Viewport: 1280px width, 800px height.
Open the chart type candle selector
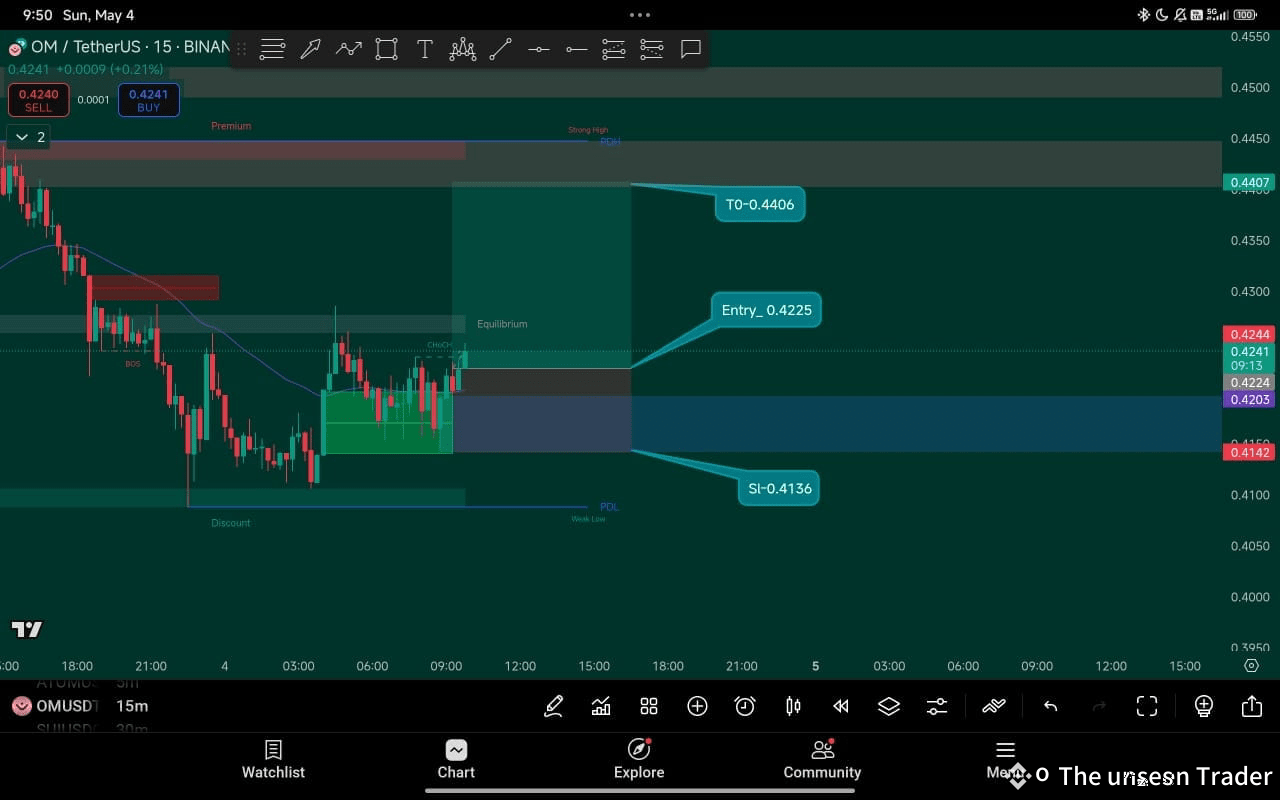pyautogui.click(x=793, y=706)
